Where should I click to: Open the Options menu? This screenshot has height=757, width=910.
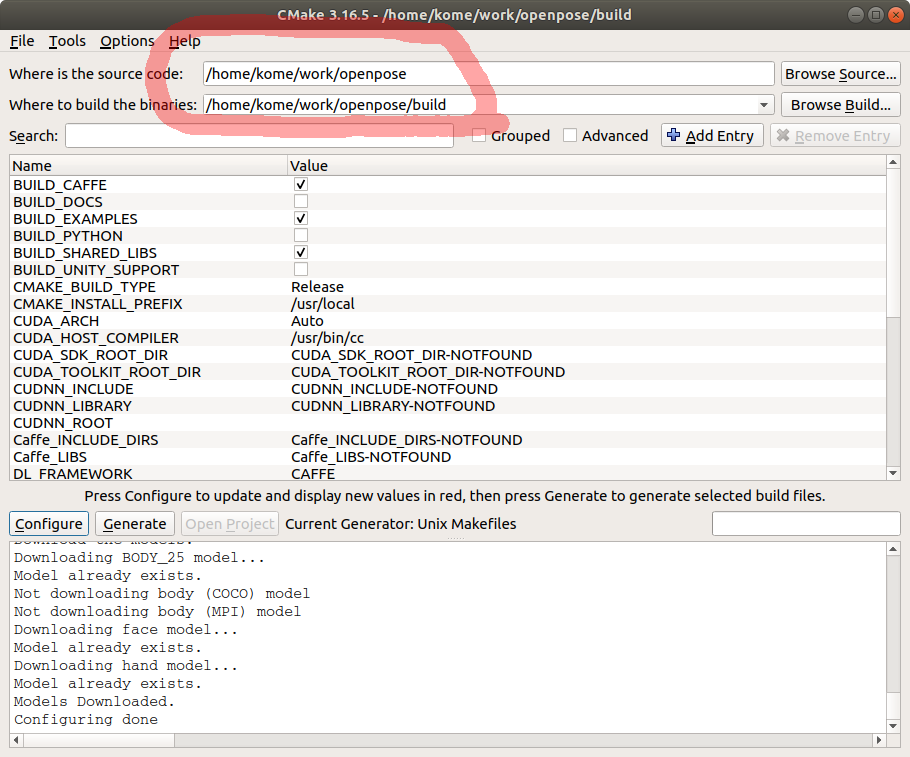[x=127, y=41]
